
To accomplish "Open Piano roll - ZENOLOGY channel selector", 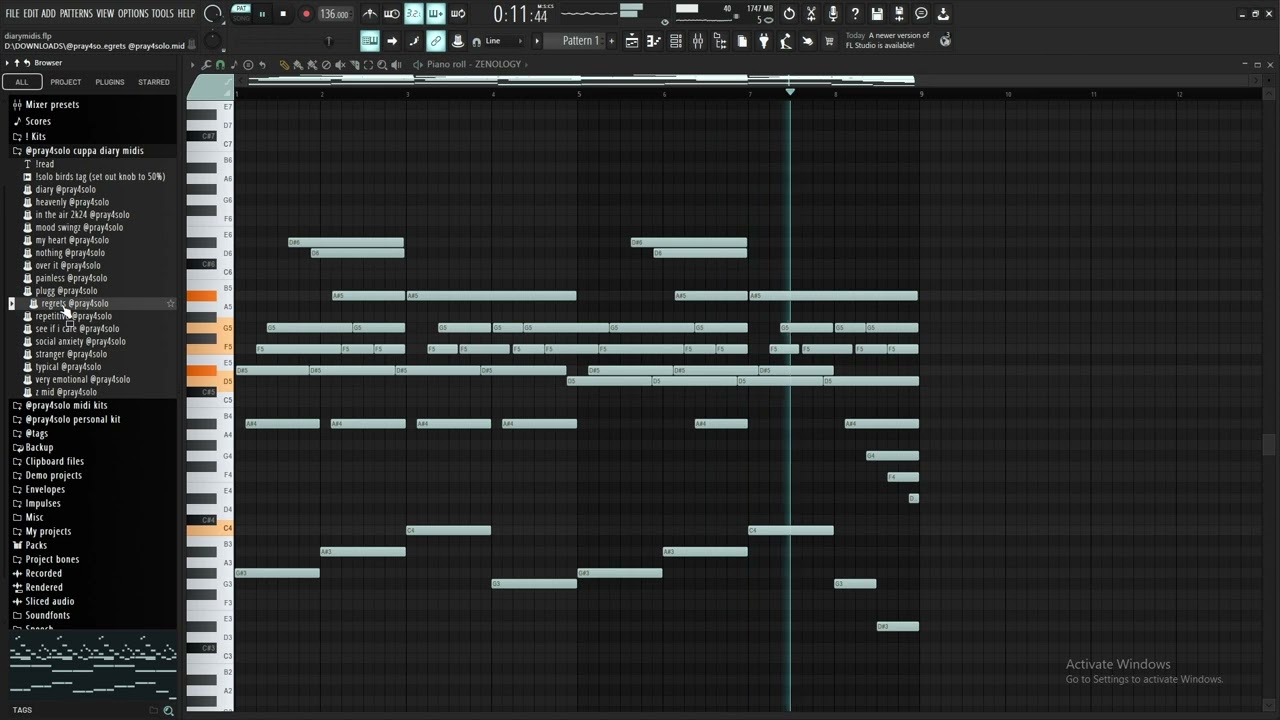I will click(474, 64).
